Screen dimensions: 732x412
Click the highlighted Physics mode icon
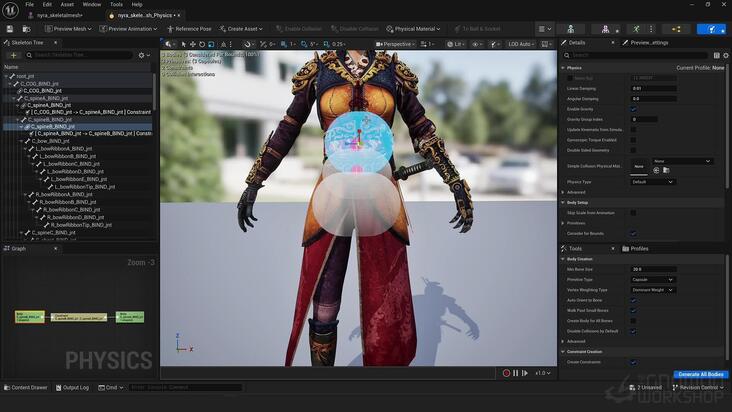pyautogui.click(x=711, y=29)
